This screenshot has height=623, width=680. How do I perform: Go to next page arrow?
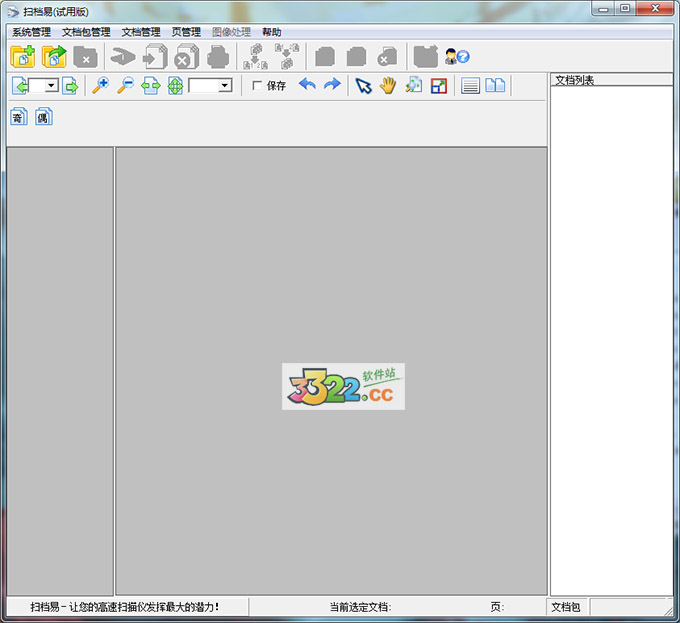click(x=70, y=85)
